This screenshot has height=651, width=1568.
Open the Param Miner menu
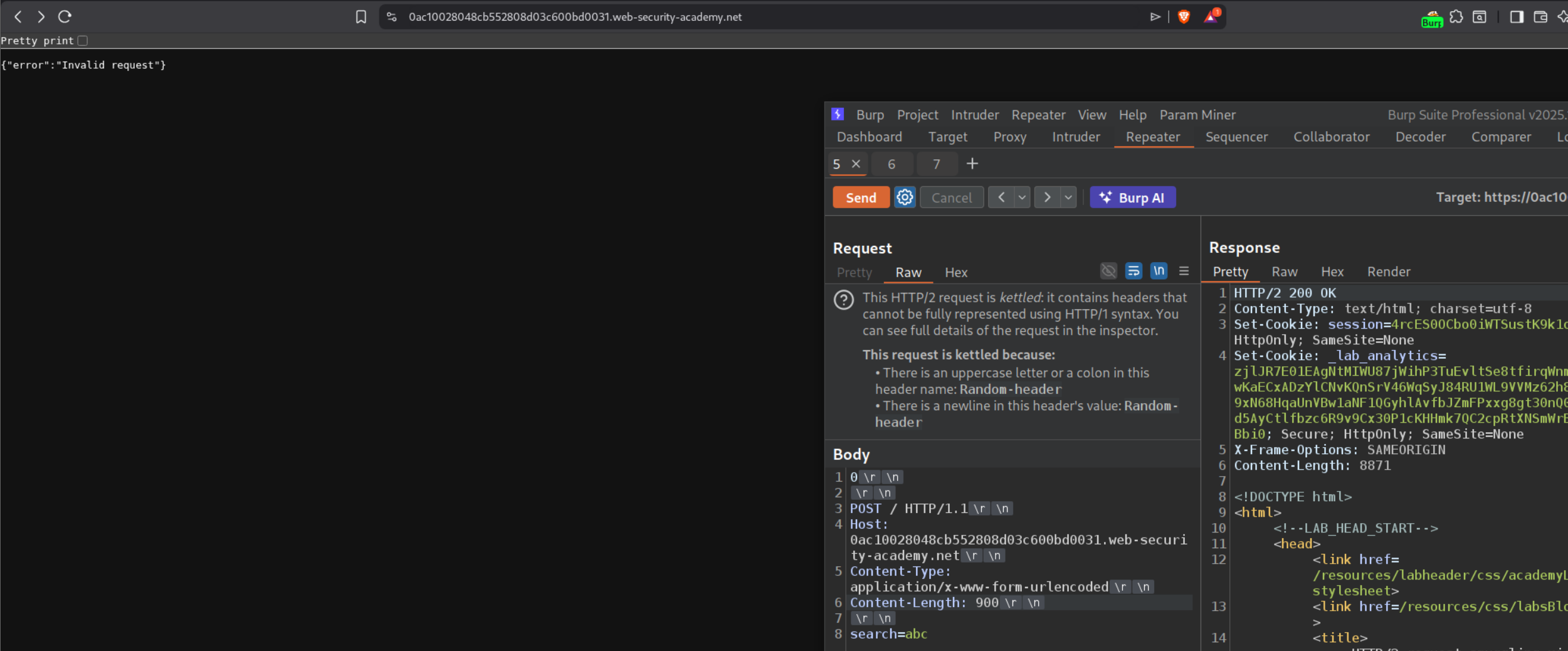pyautogui.click(x=1197, y=115)
